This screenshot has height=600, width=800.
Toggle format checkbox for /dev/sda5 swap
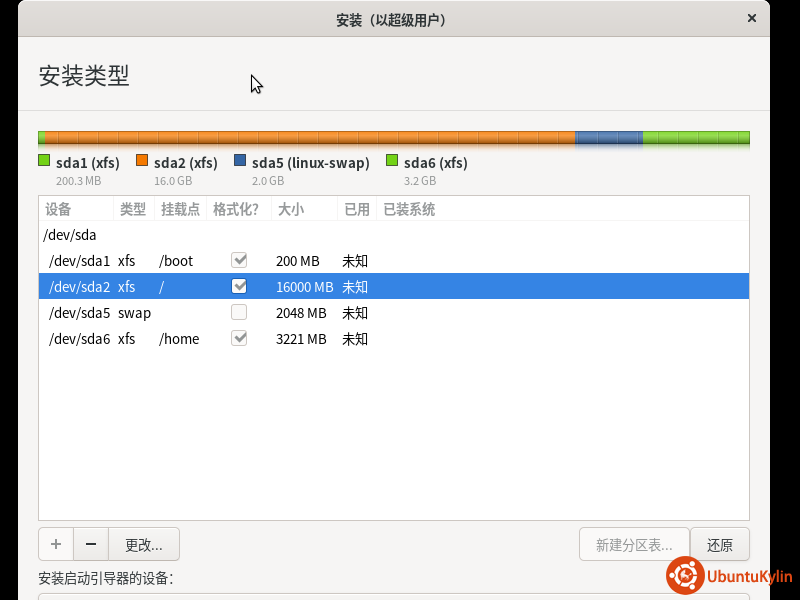(x=239, y=312)
